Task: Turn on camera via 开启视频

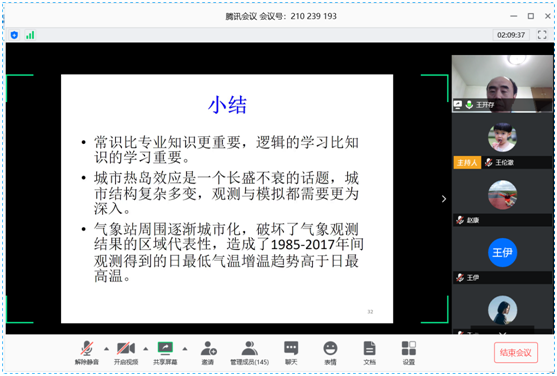Action: [x=126, y=353]
